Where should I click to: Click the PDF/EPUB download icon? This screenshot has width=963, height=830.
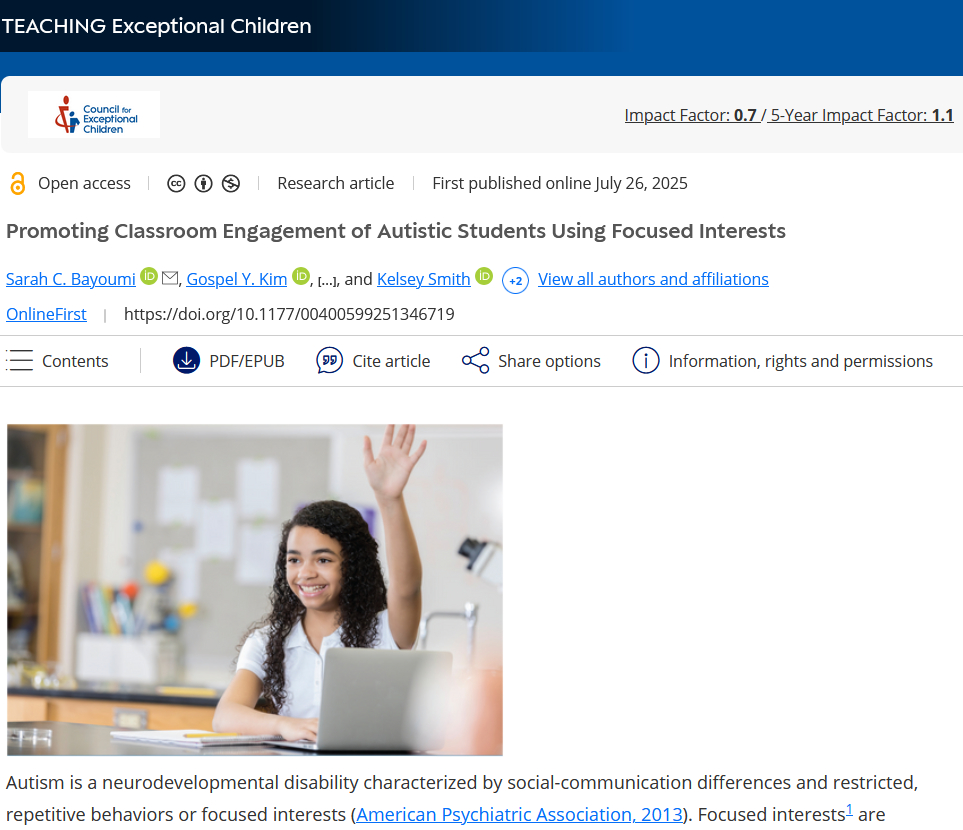(x=186, y=361)
